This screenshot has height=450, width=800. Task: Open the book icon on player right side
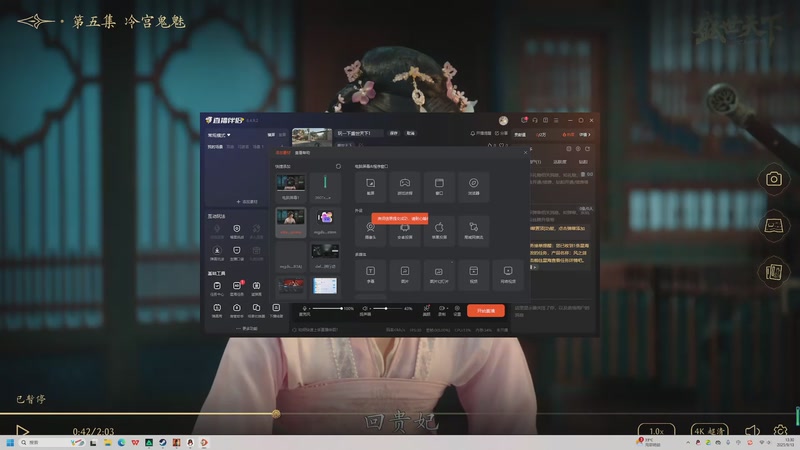773,226
